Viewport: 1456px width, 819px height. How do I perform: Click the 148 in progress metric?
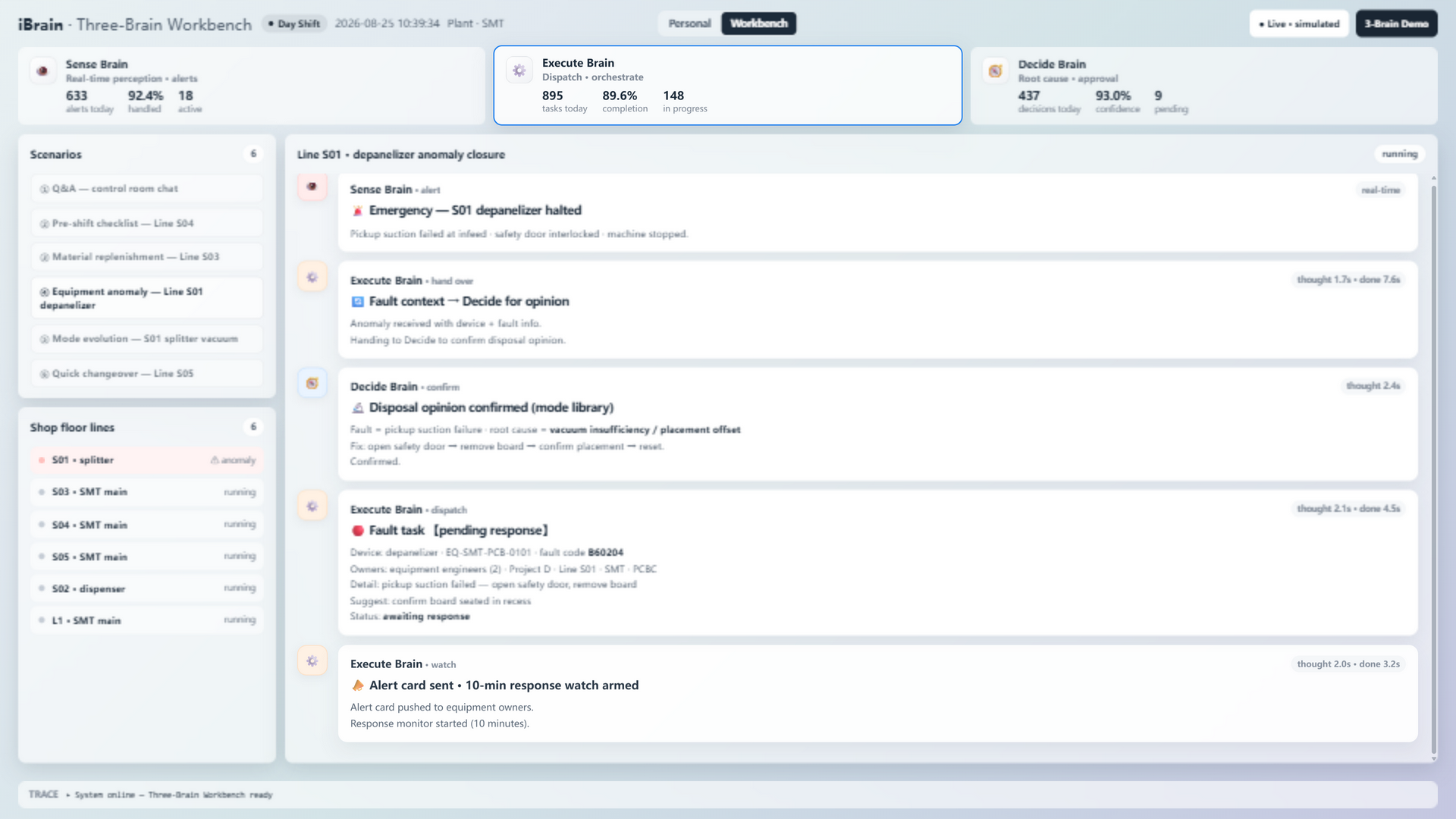685,101
